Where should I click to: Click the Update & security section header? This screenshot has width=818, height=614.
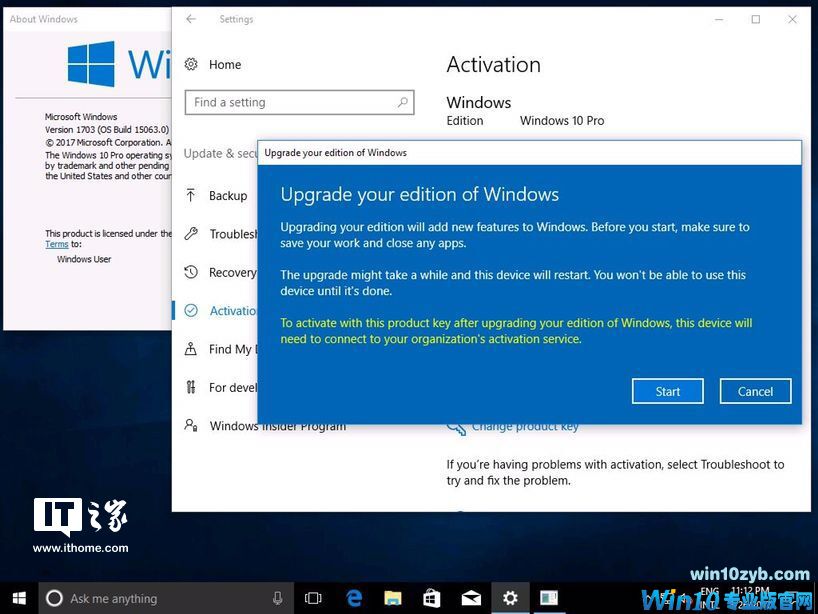[x=220, y=153]
